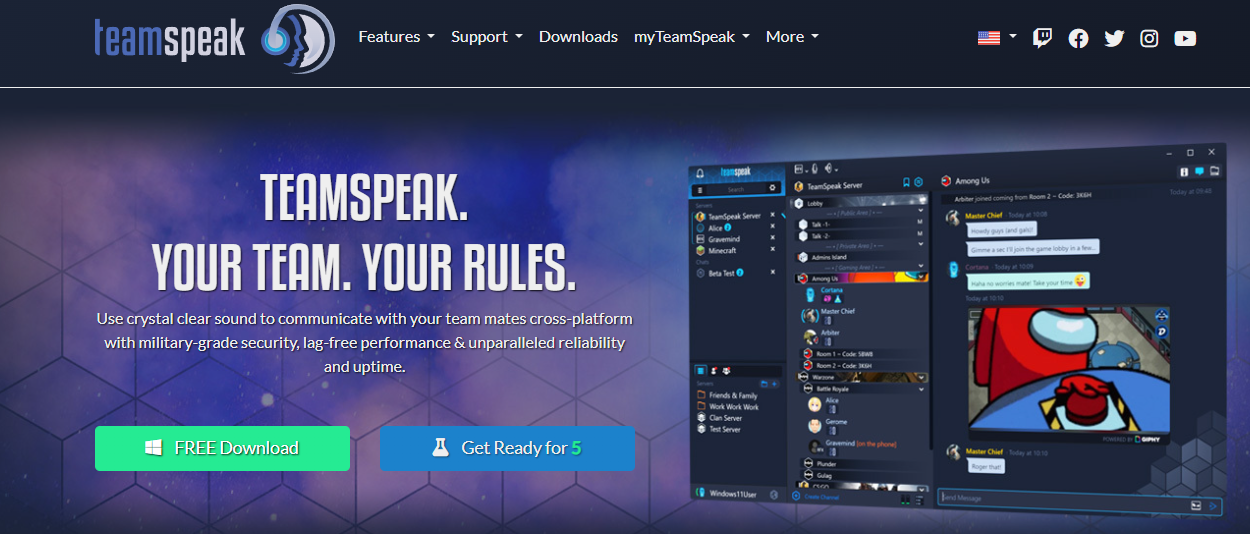Click user Arbiter in the channel tree

click(831, 333)
